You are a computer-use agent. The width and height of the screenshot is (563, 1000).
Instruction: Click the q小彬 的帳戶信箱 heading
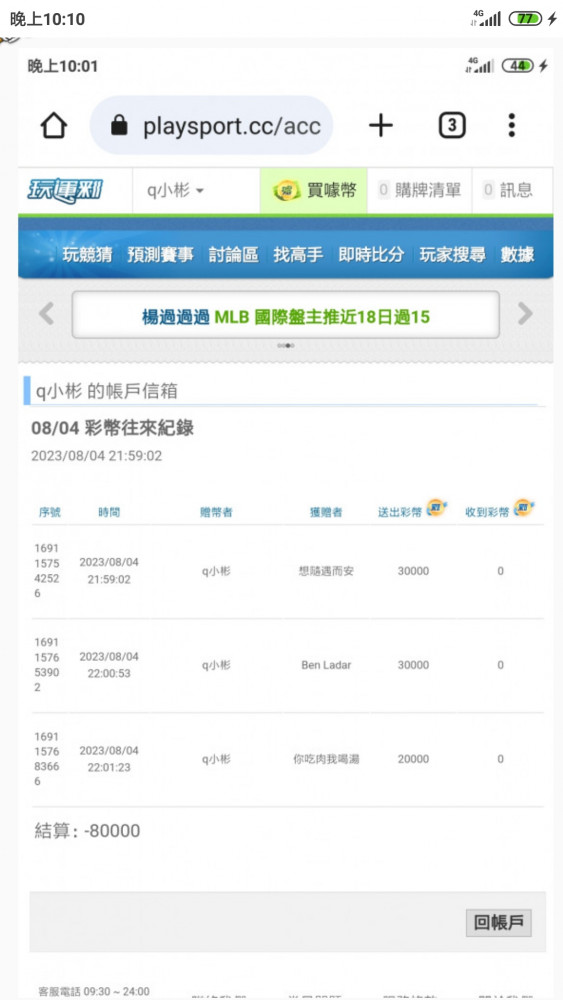(x=106, y=391)
